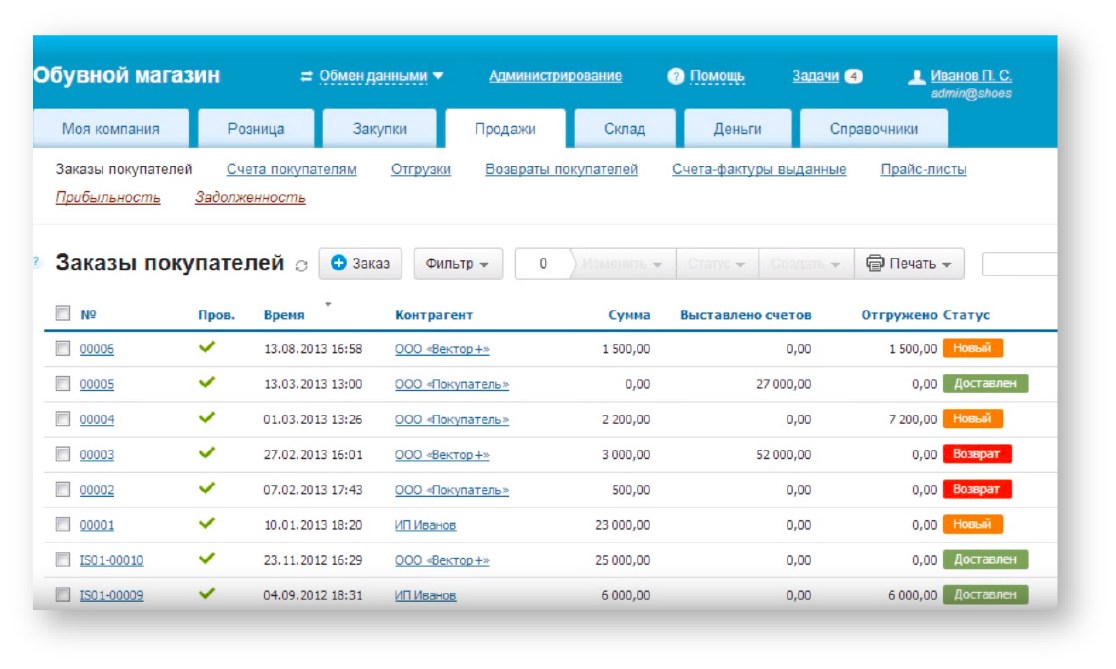This screenshot has width=1116, height=669.
Task: Click the Иванов П. С. user name link
Action: [971, 75]
